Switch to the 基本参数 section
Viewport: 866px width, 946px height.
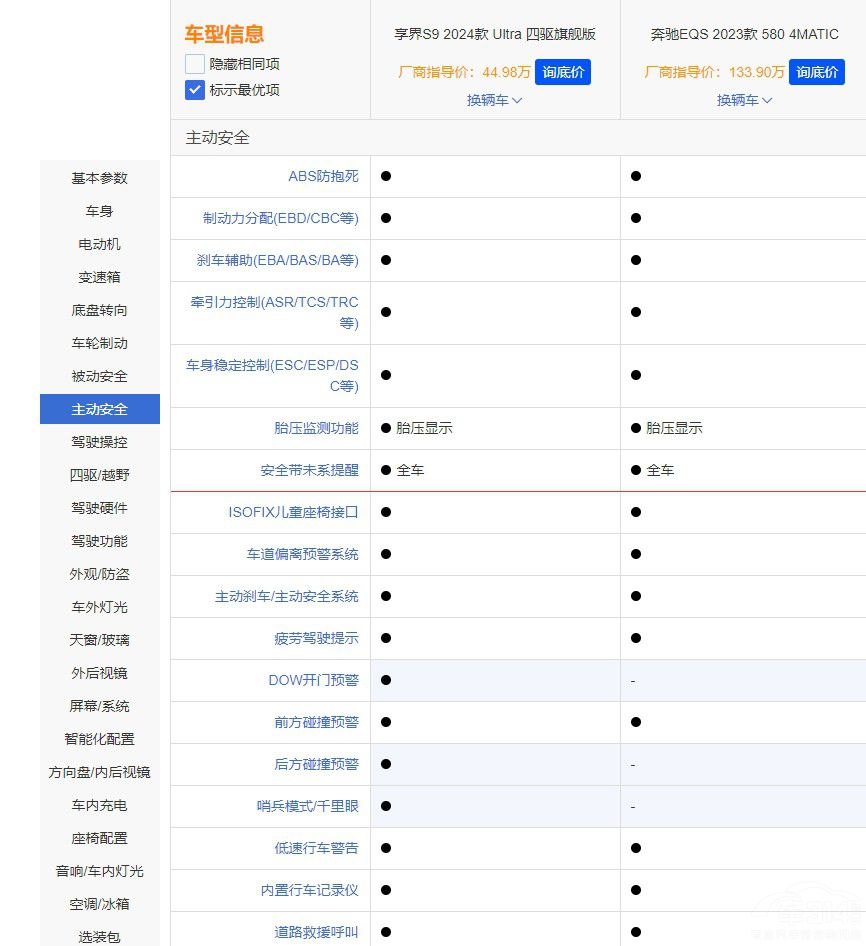97,178
